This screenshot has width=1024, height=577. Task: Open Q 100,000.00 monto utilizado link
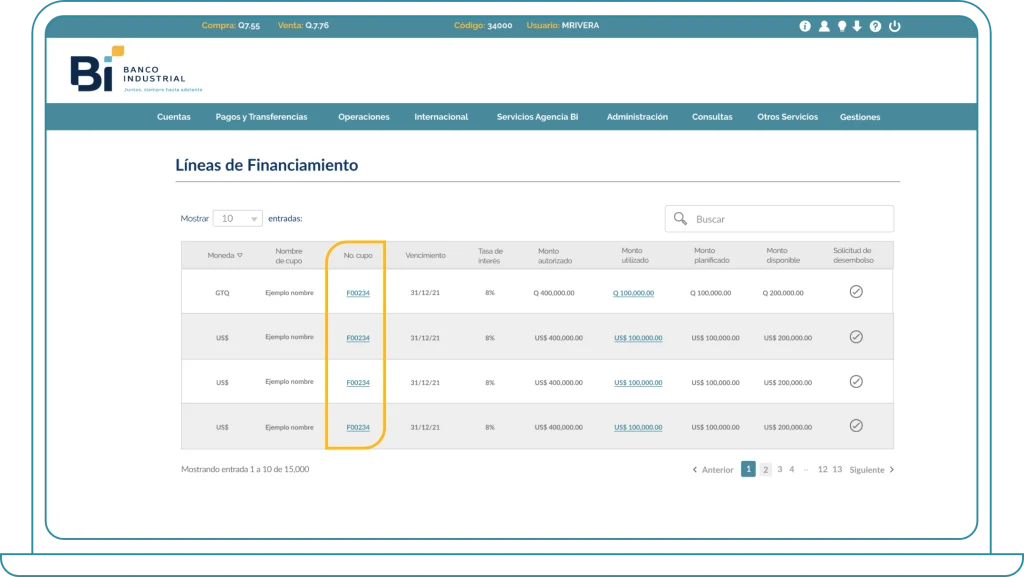633,293
